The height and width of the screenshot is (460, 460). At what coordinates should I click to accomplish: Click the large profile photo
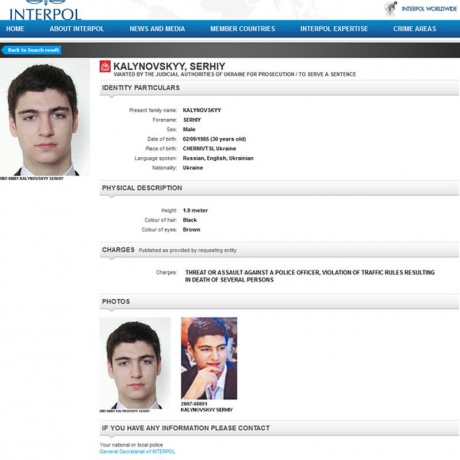45,118
